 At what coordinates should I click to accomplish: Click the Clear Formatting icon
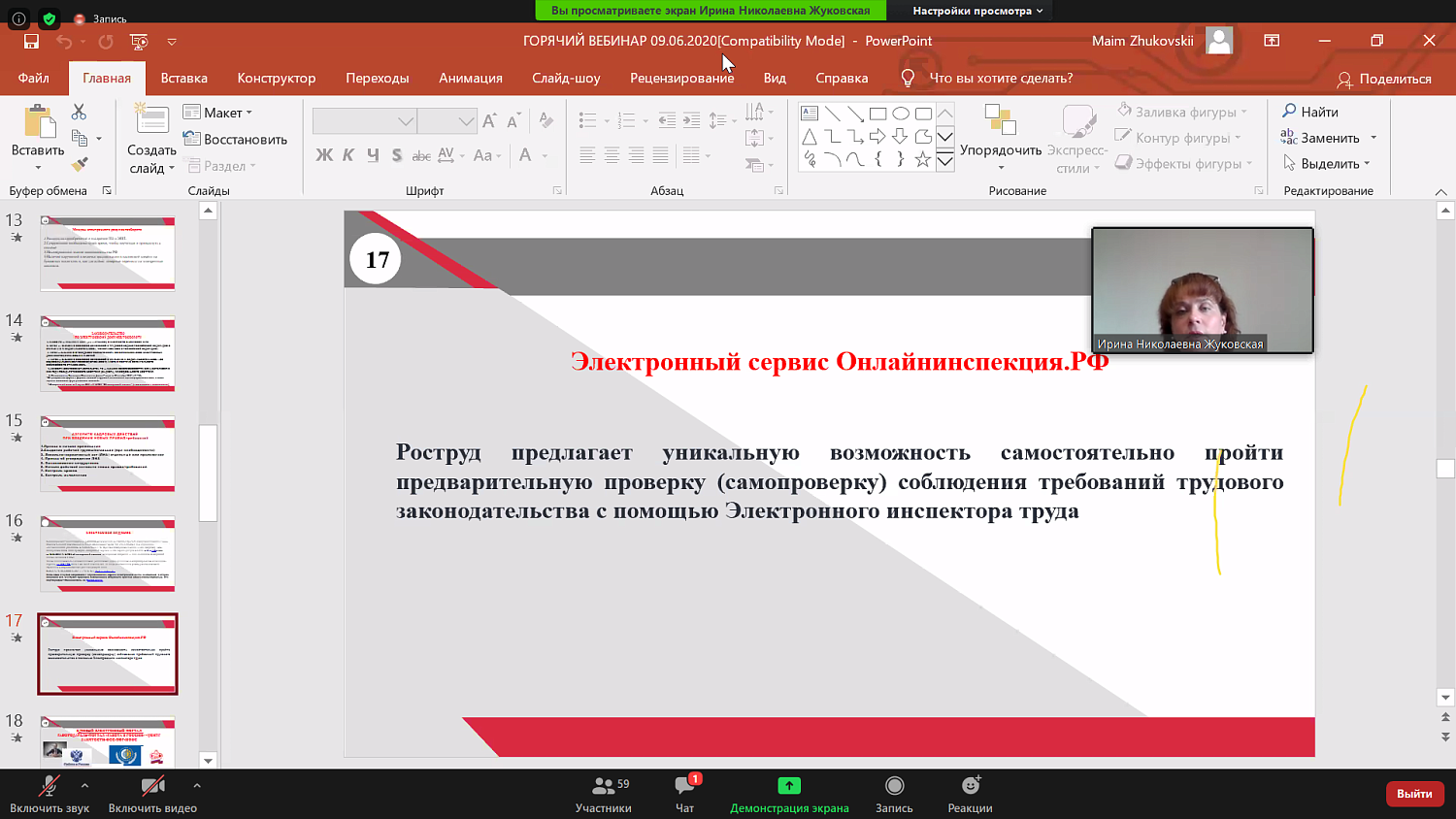(x=546, y=120)
